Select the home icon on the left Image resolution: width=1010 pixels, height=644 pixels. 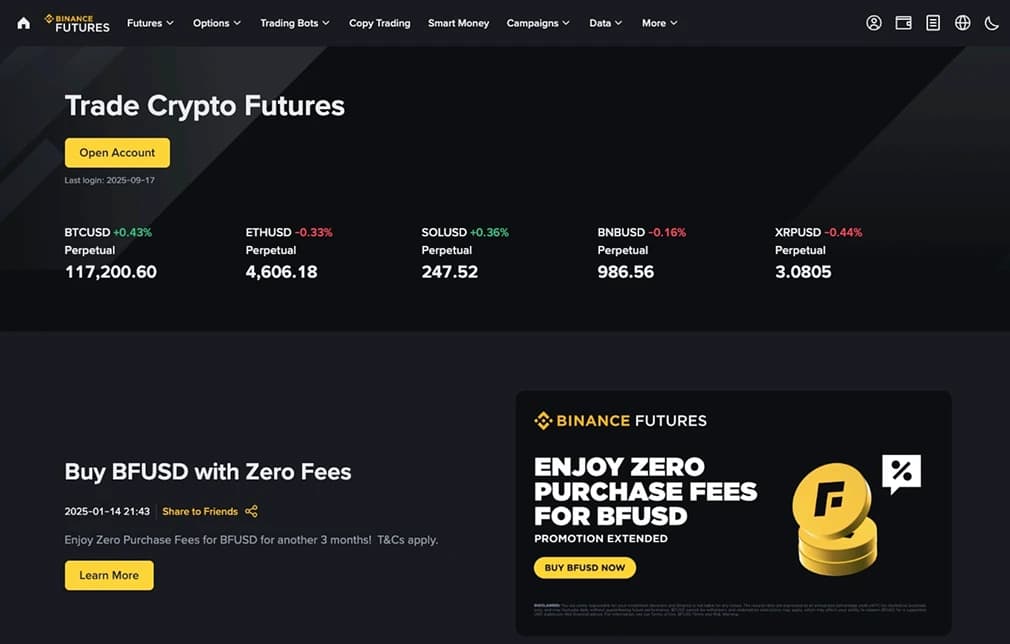(23, 21)
